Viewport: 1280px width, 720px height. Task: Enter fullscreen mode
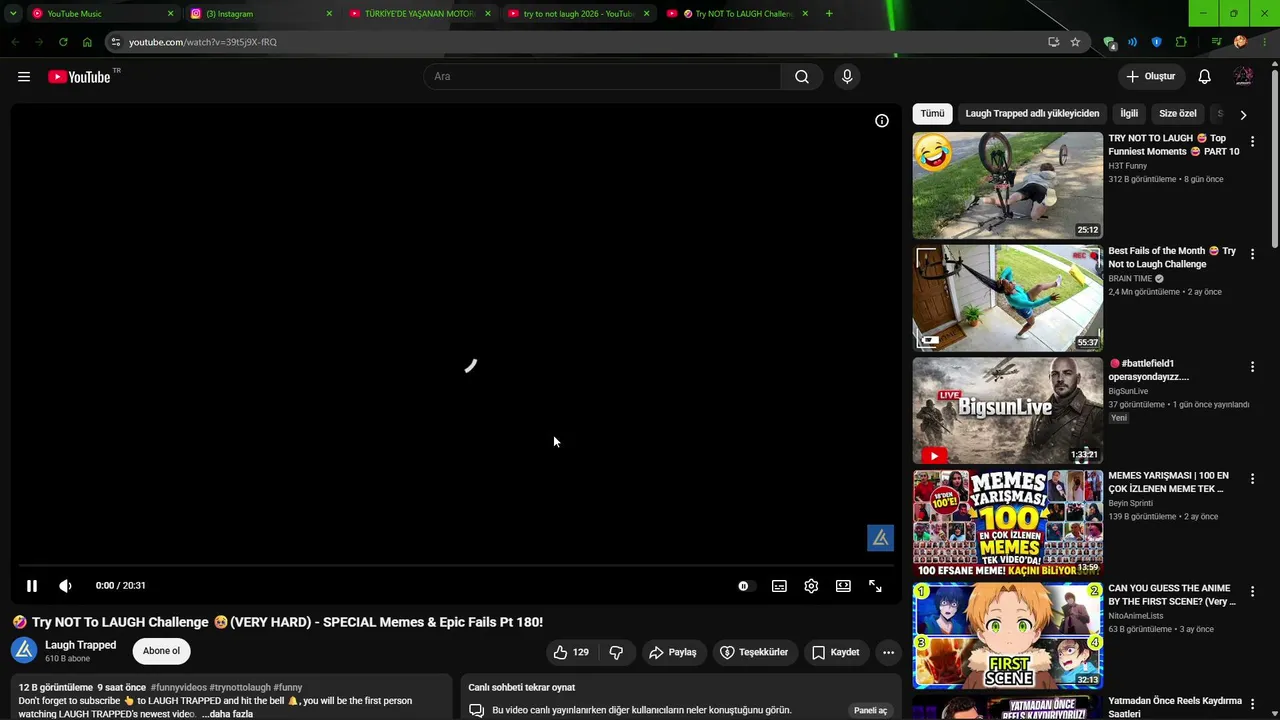click(875, 586)
